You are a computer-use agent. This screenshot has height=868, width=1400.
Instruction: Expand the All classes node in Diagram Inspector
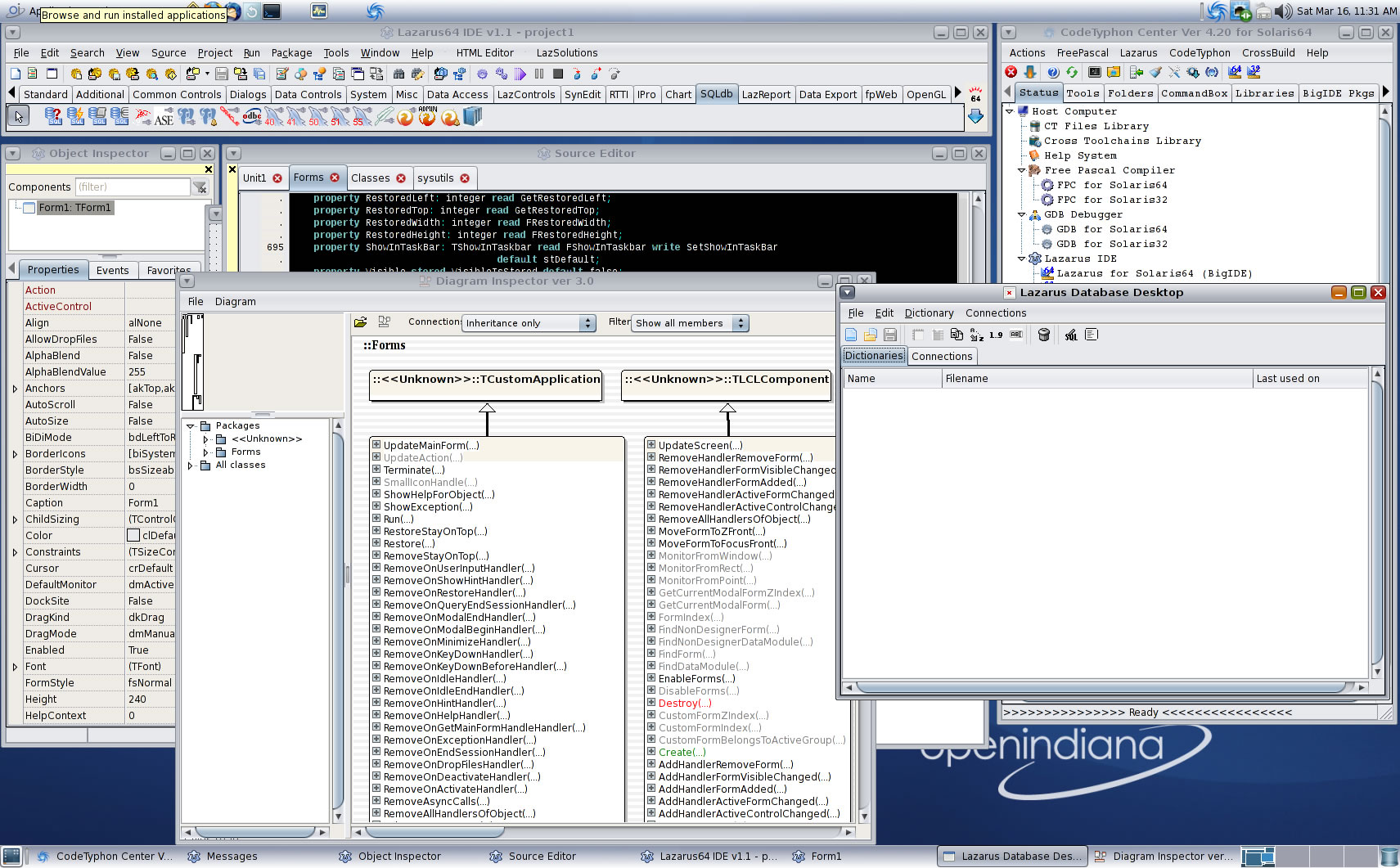click(x=191, y=465)
